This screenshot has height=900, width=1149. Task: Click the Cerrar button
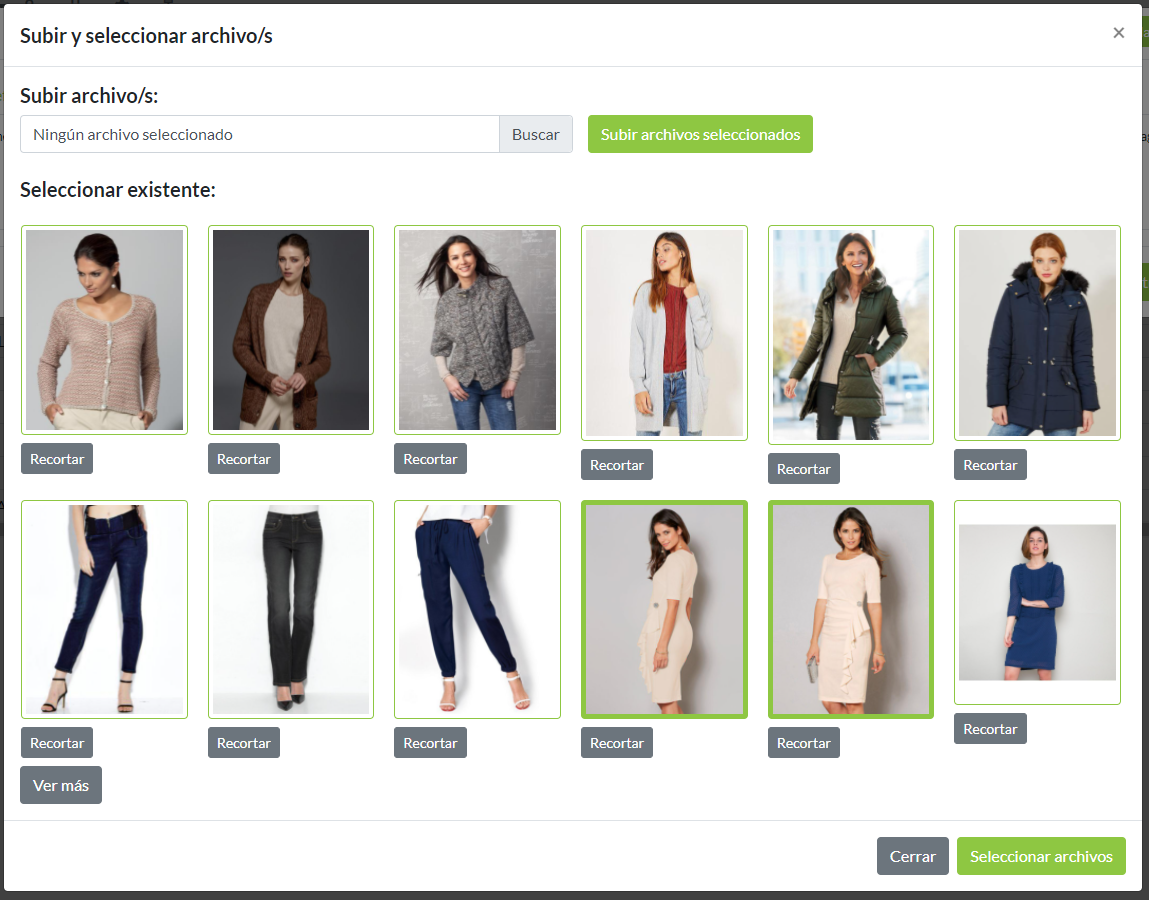(912, 856)
